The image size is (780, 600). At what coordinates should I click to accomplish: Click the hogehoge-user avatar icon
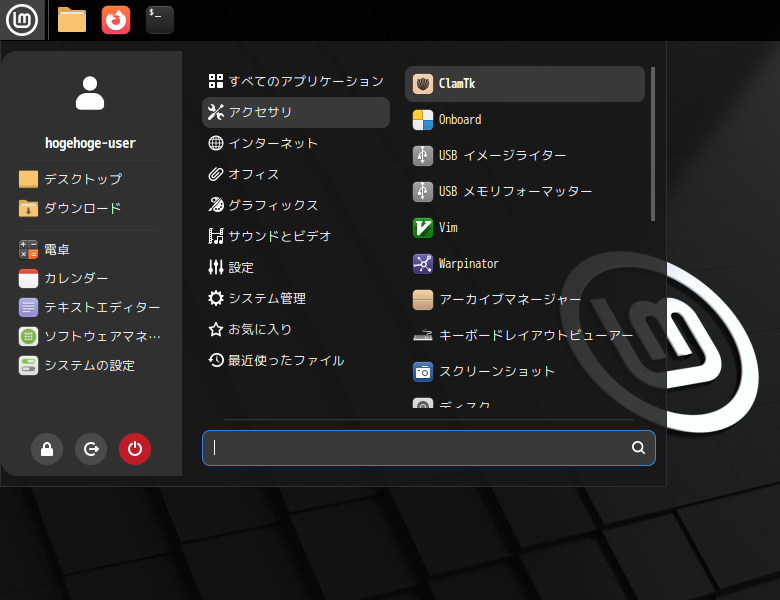pos(90,93)
